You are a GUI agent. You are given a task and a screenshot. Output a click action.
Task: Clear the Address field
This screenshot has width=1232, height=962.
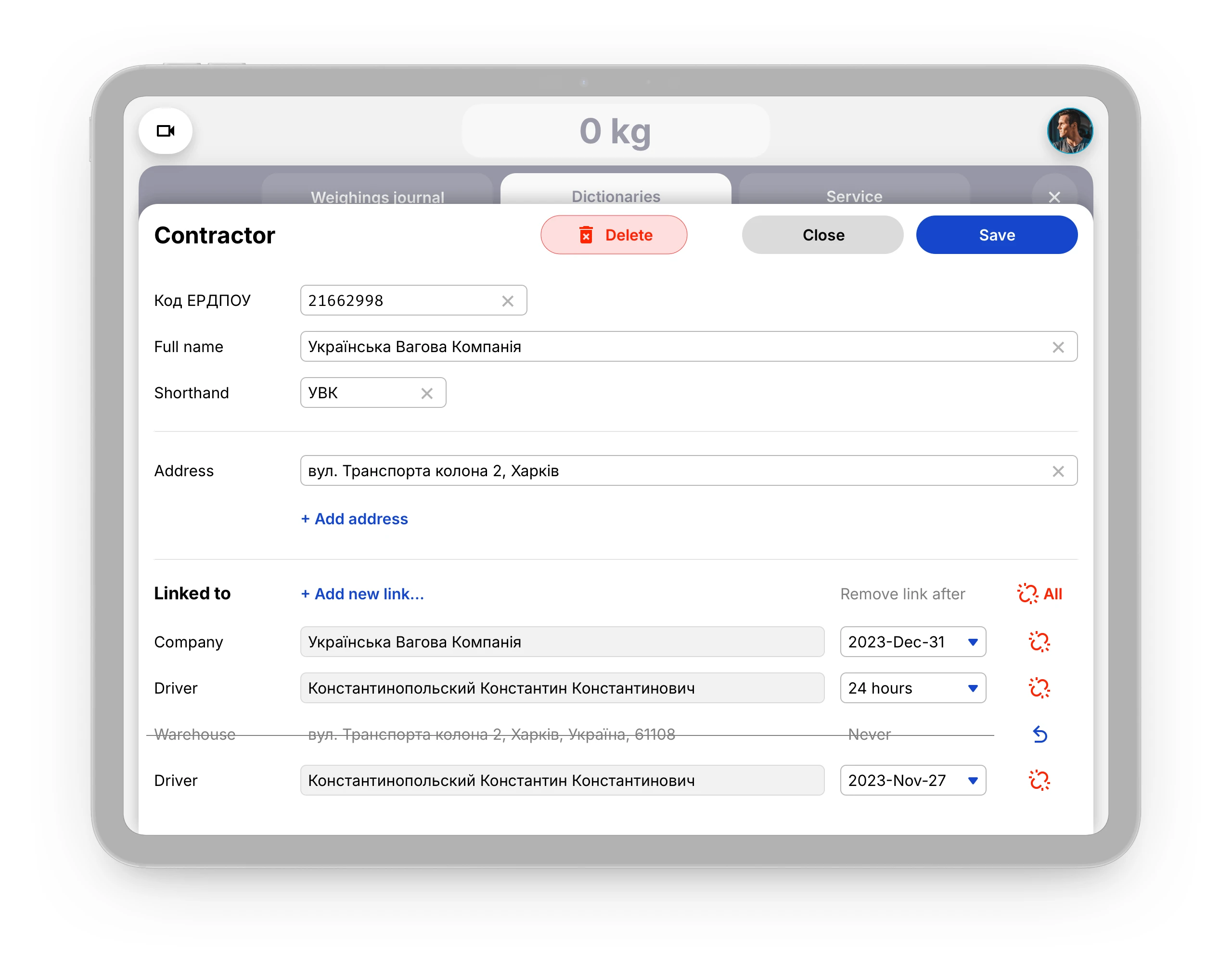[1058, 471]
